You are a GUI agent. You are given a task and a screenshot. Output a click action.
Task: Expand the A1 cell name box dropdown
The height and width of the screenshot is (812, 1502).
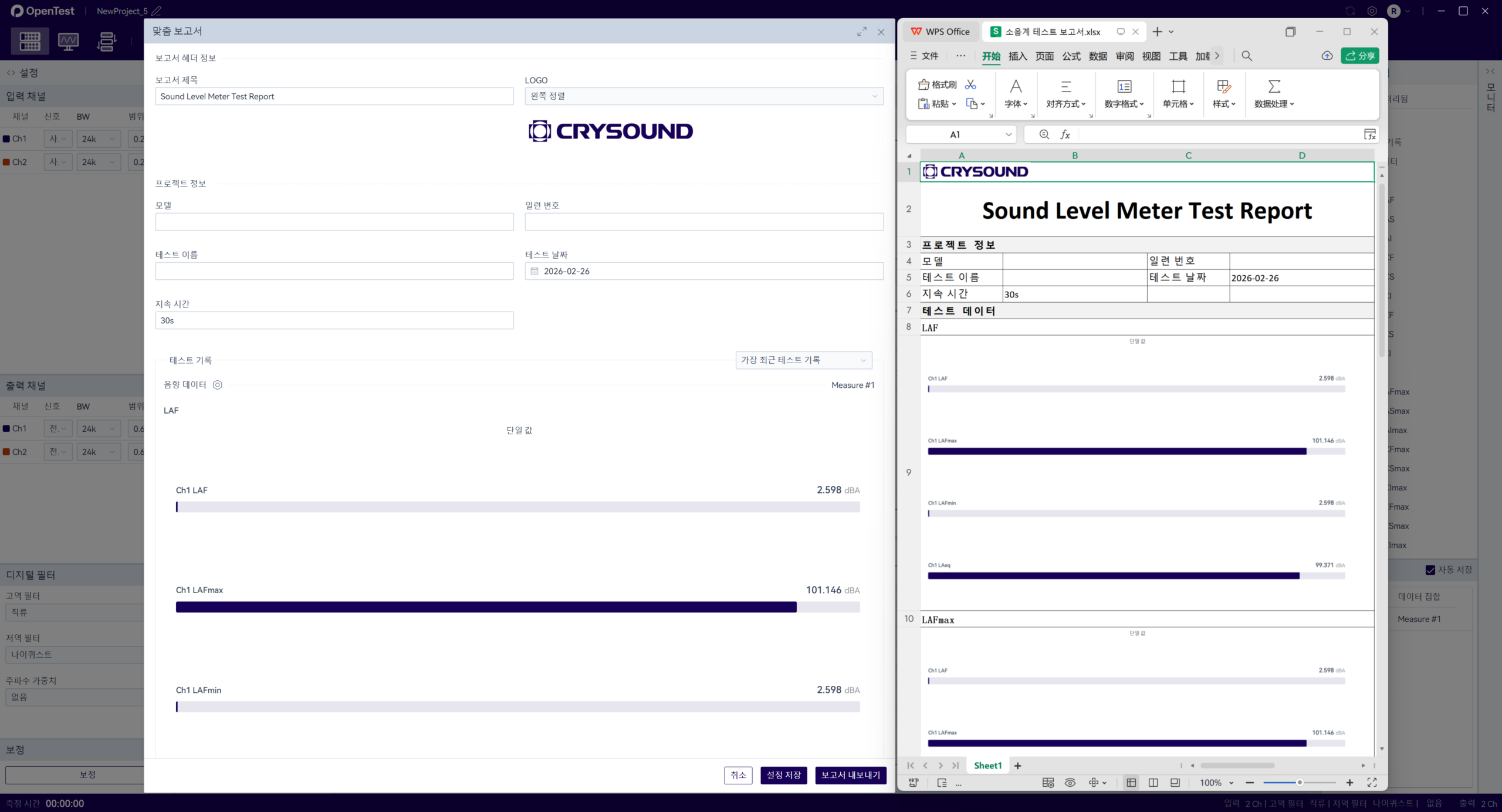1009,134
